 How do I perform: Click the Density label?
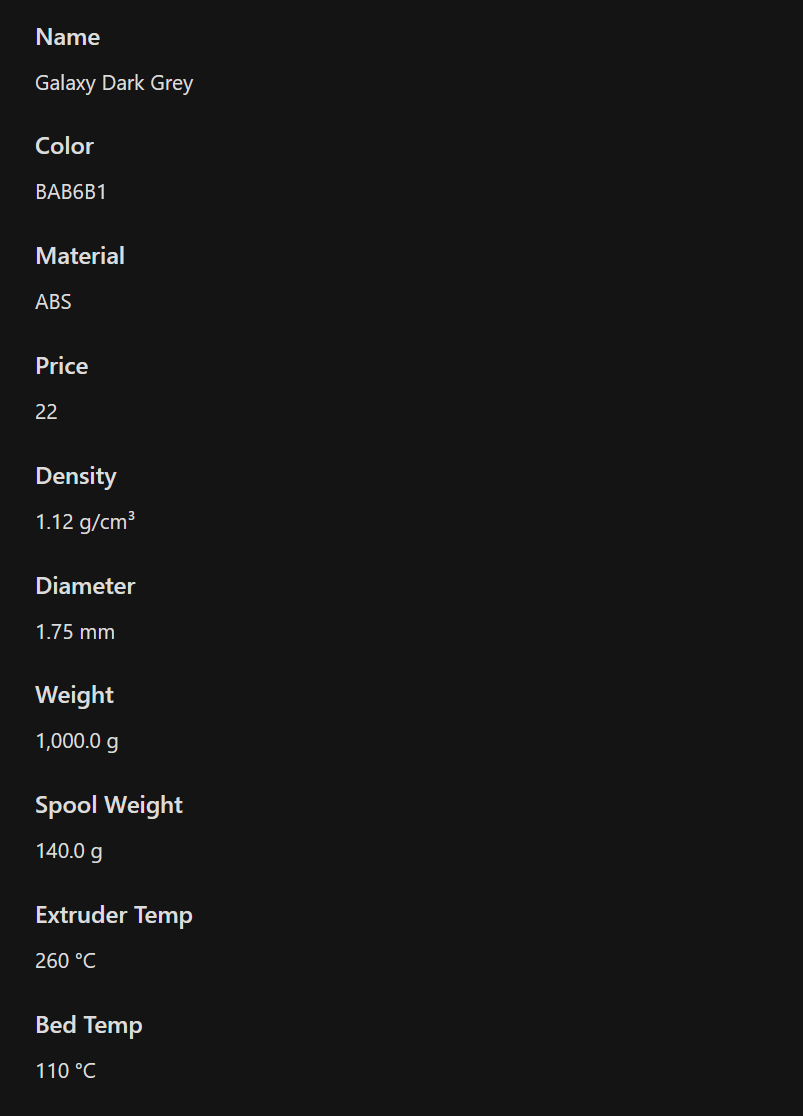[76, 477]
